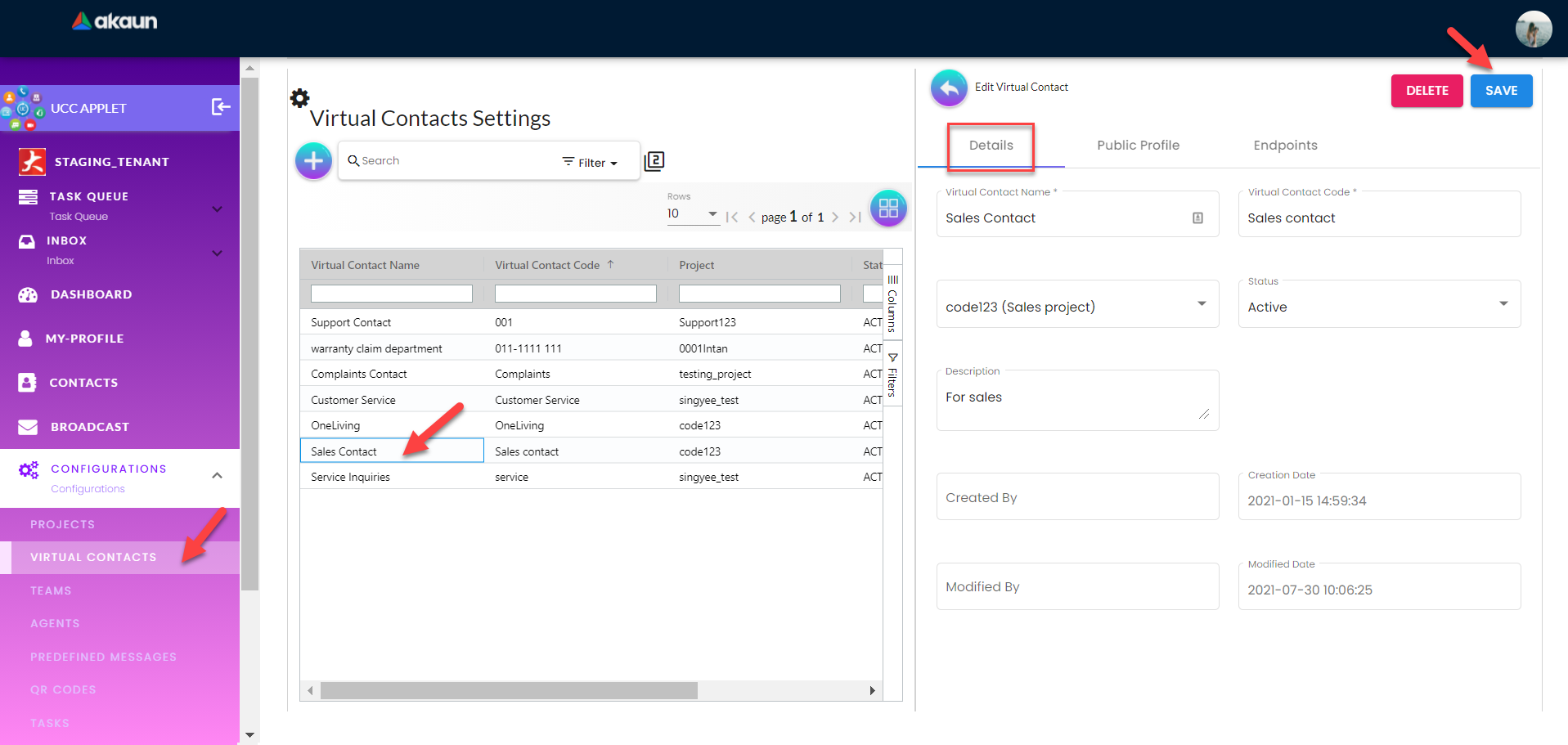
Task: Click the settings gear icon above the title
Action: click(x=300, y=98)
